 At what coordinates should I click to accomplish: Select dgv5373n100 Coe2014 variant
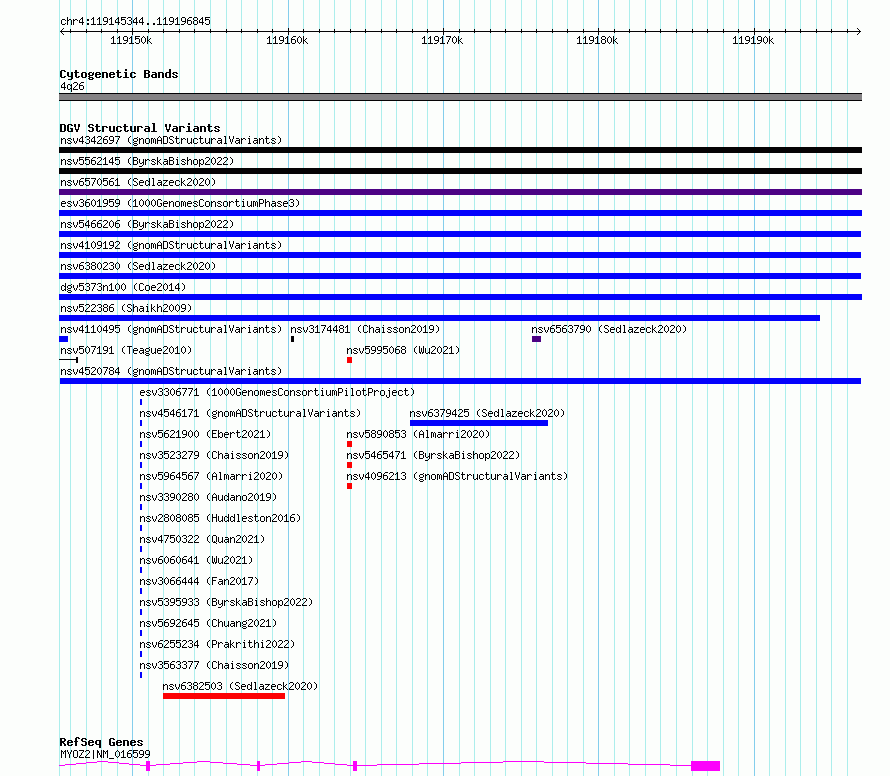tap(123, 287)
